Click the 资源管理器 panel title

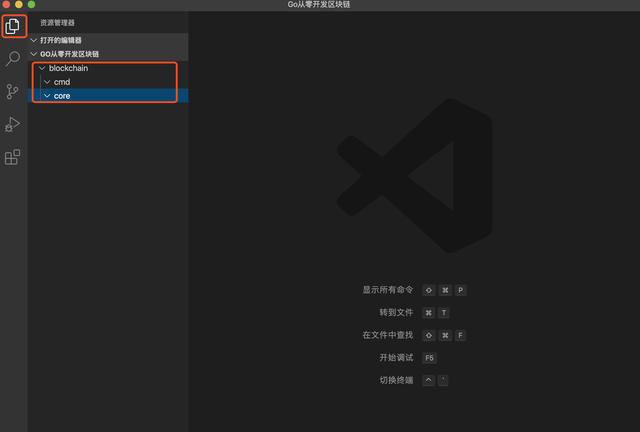click(58, 23)
